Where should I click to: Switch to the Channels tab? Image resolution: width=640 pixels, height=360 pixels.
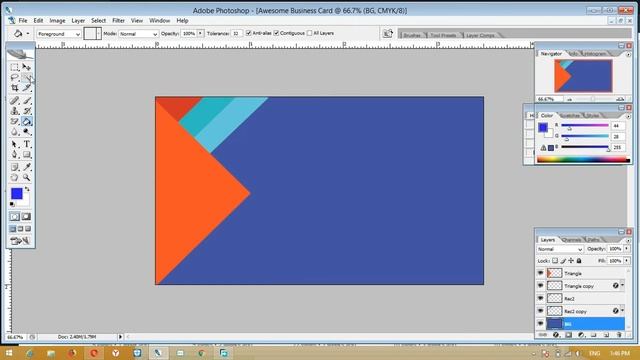[x=571, y=240]
